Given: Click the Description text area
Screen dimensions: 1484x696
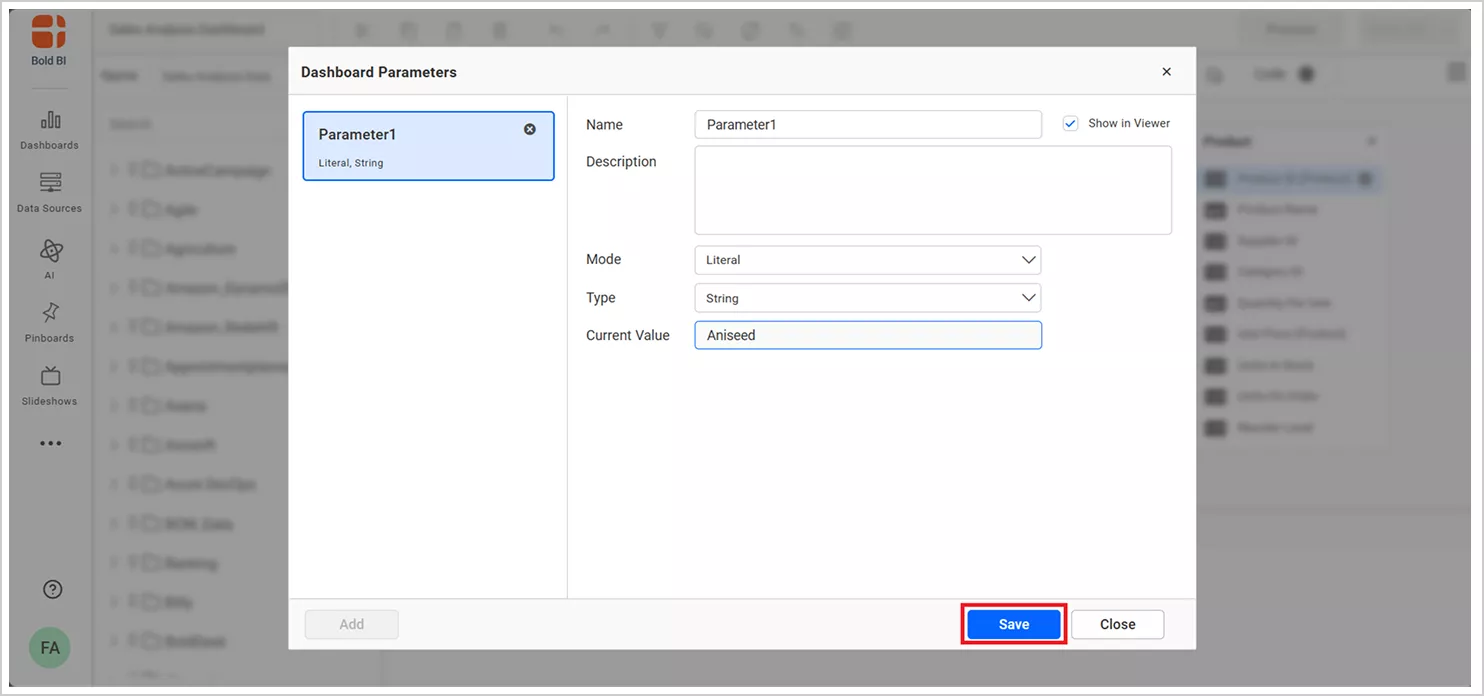Looking at the screenshot, I should point(933,190).
